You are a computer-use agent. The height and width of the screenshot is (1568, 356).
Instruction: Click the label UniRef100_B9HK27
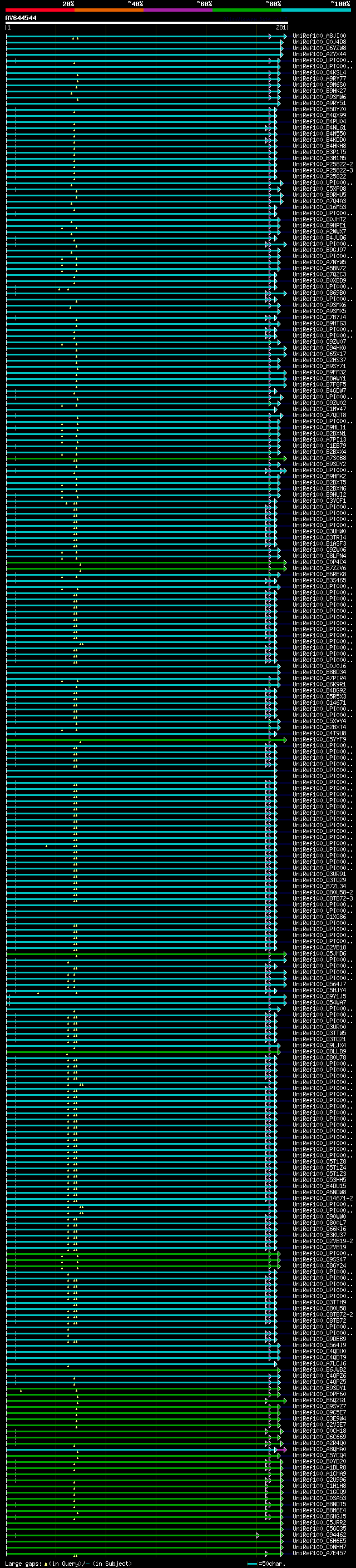click(x=319, y=91)
